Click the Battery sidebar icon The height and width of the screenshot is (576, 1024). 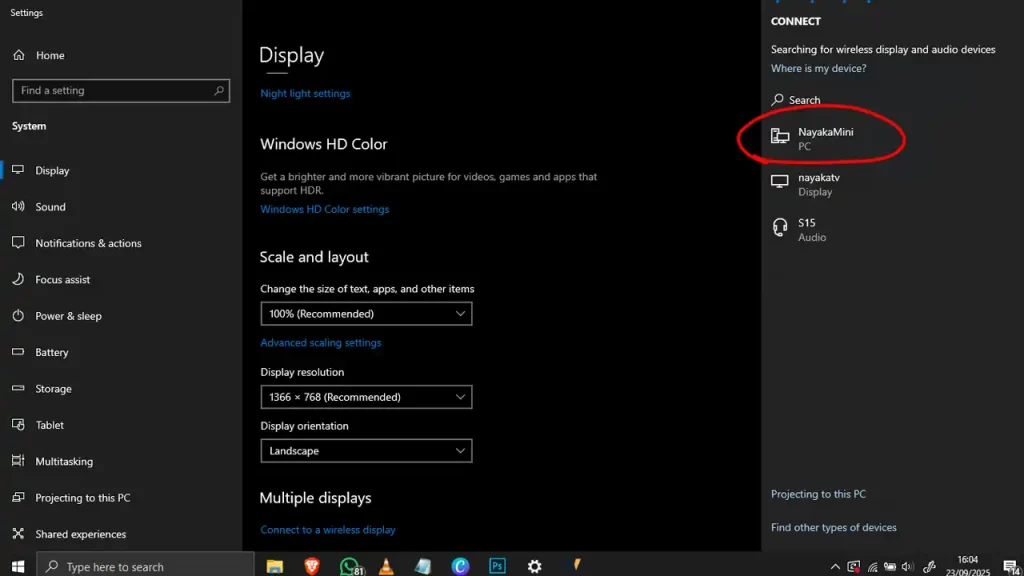click(17, 352)
